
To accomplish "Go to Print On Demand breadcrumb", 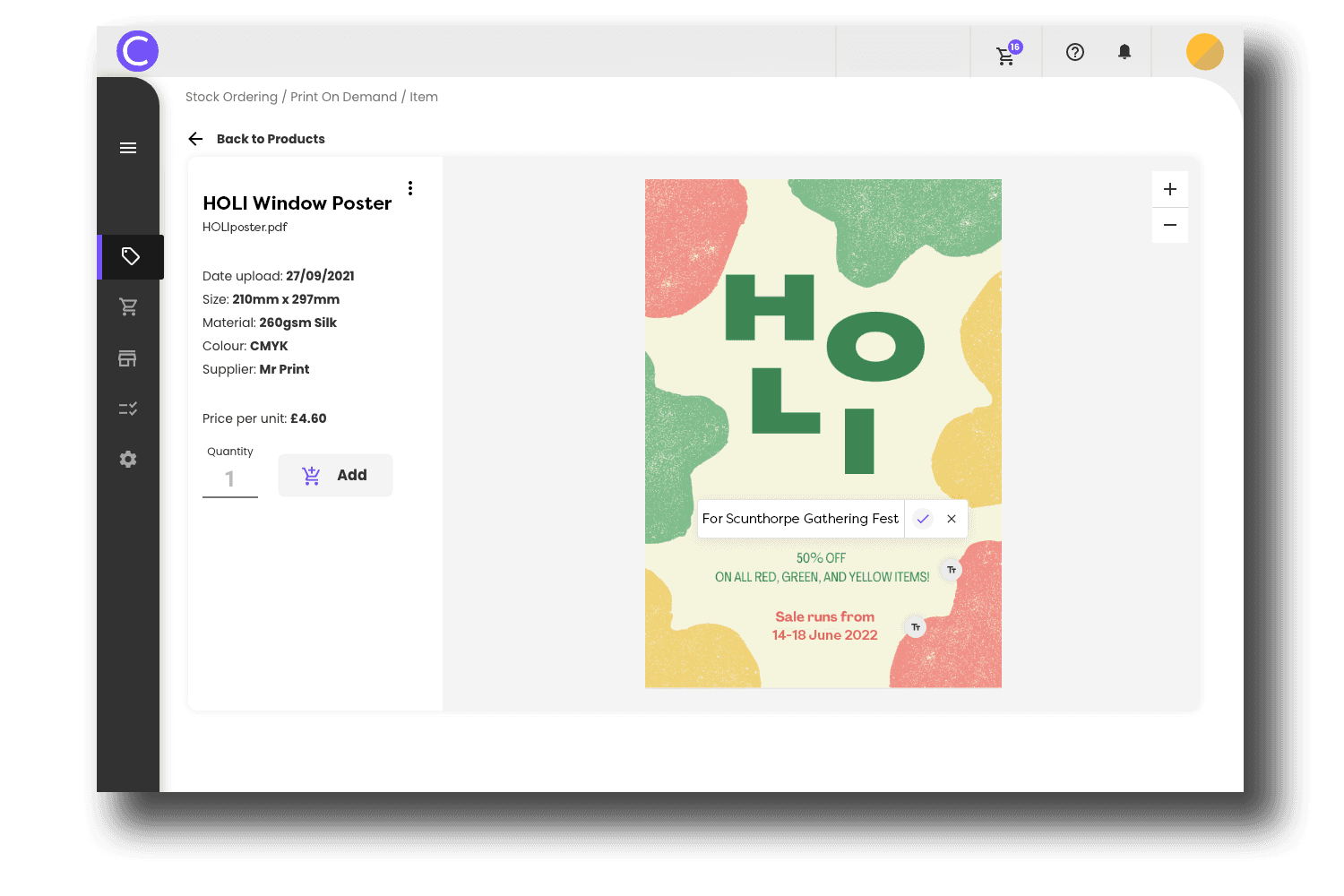I will point(343,97).
